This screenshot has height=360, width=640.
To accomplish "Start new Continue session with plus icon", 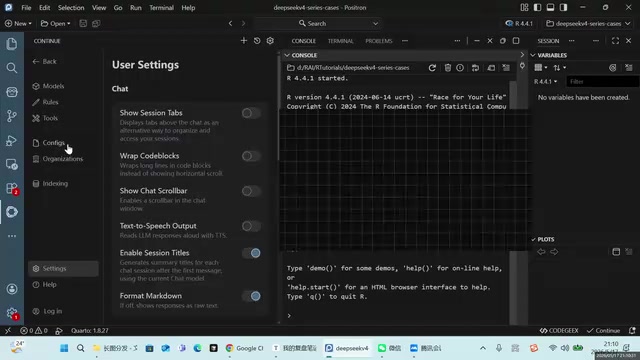I will [244, 41].
